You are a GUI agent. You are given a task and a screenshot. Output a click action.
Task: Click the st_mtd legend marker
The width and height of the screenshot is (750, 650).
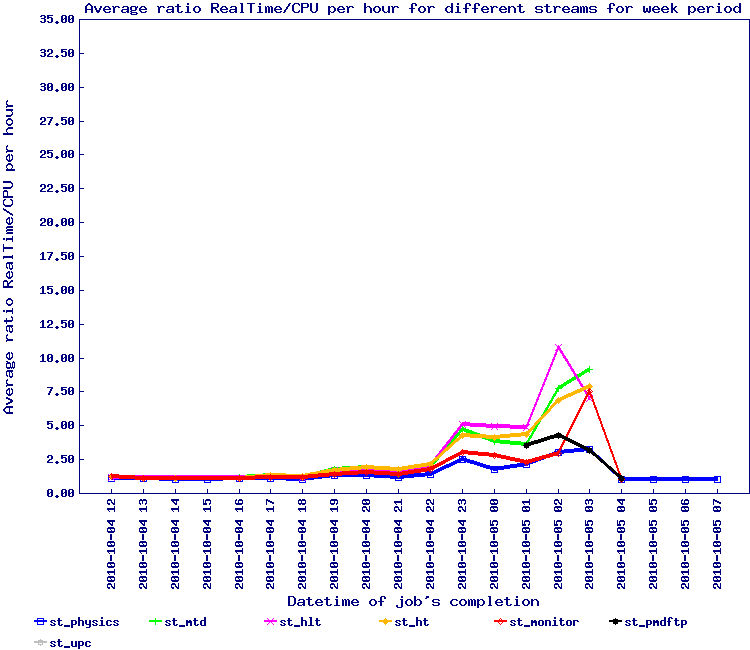tap(155, 622)
